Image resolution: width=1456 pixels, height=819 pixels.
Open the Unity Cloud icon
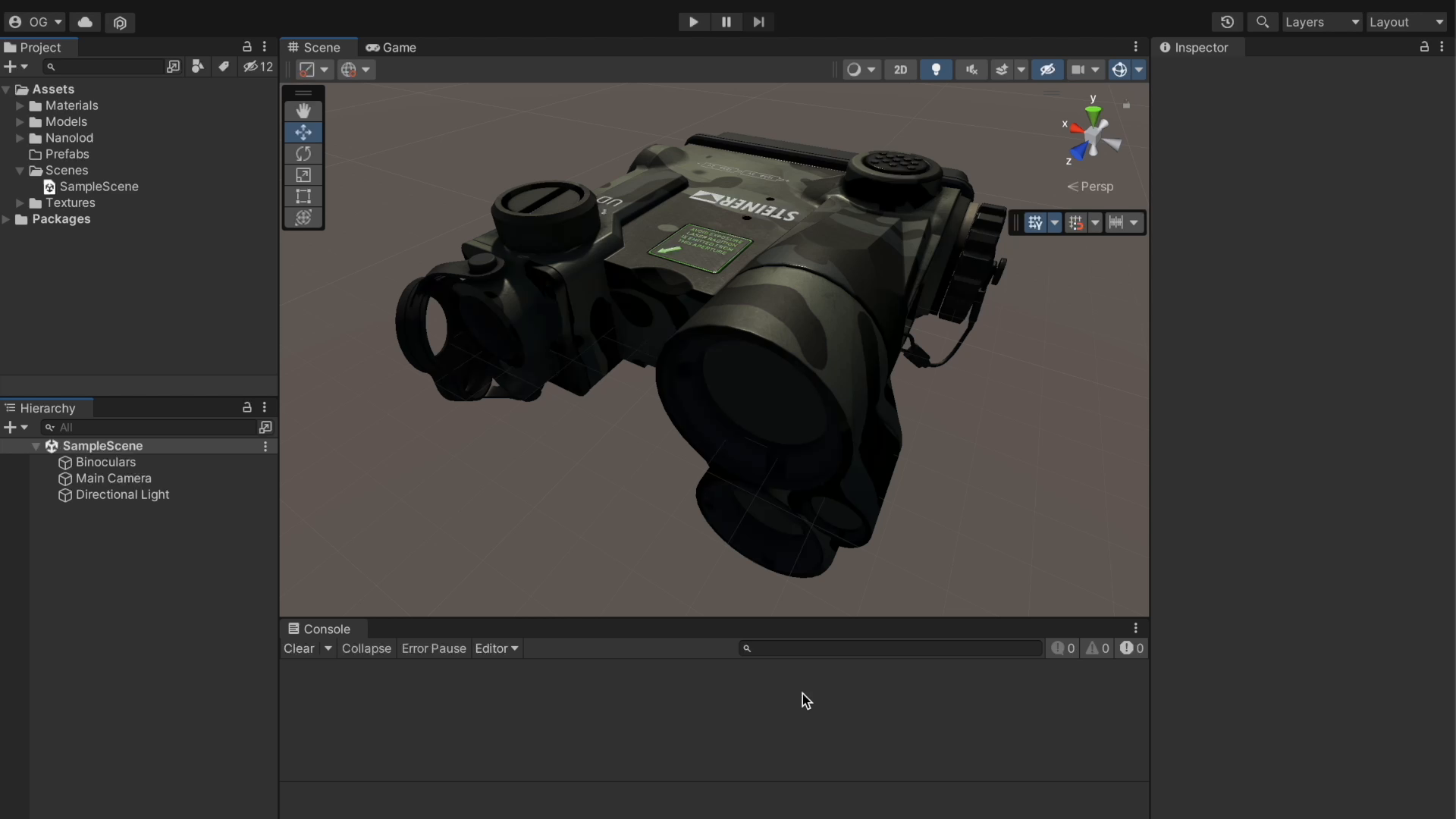click(85, 22)
